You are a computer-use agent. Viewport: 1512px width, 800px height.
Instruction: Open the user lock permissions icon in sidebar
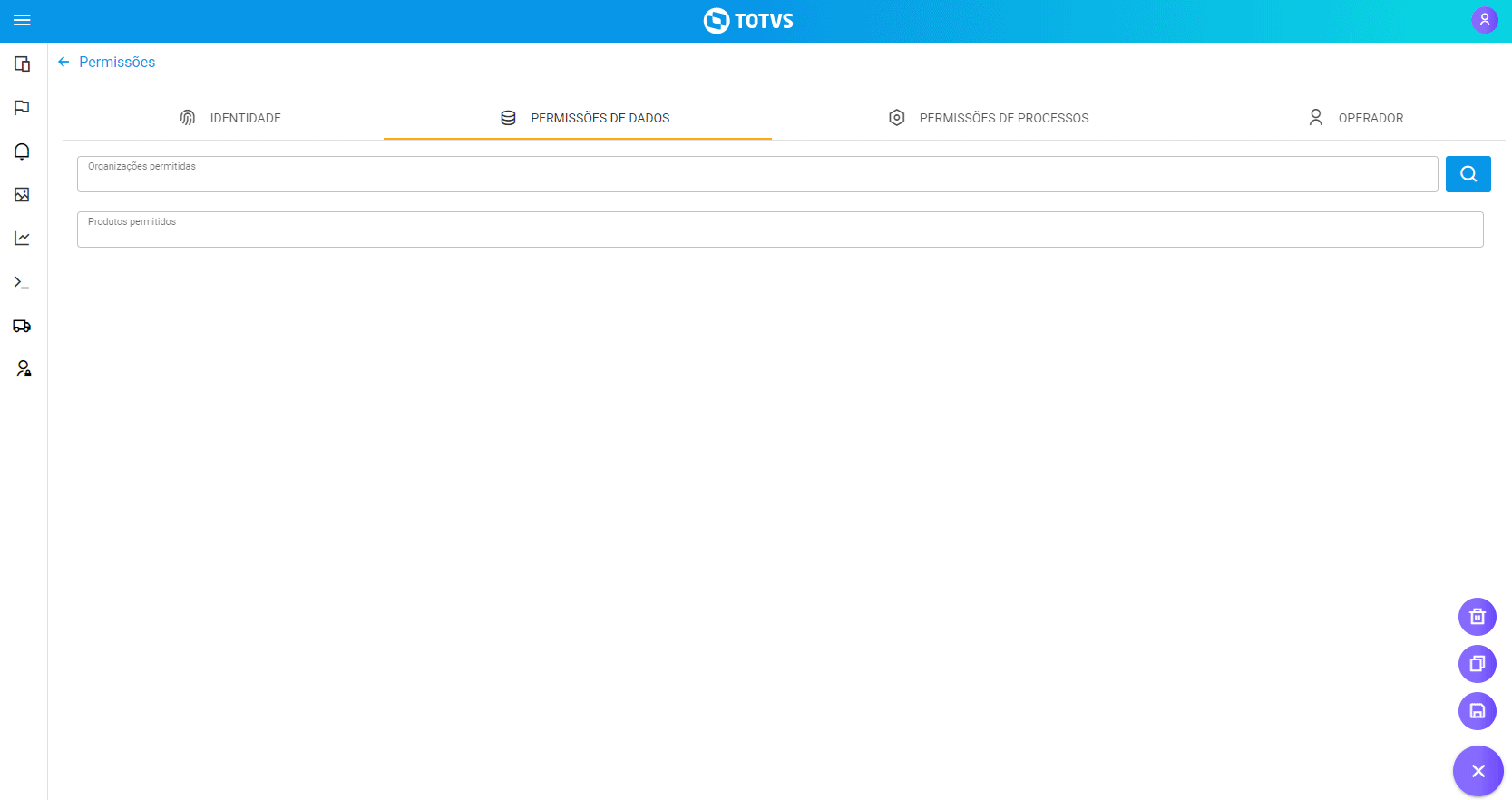[x=23, y=368]
